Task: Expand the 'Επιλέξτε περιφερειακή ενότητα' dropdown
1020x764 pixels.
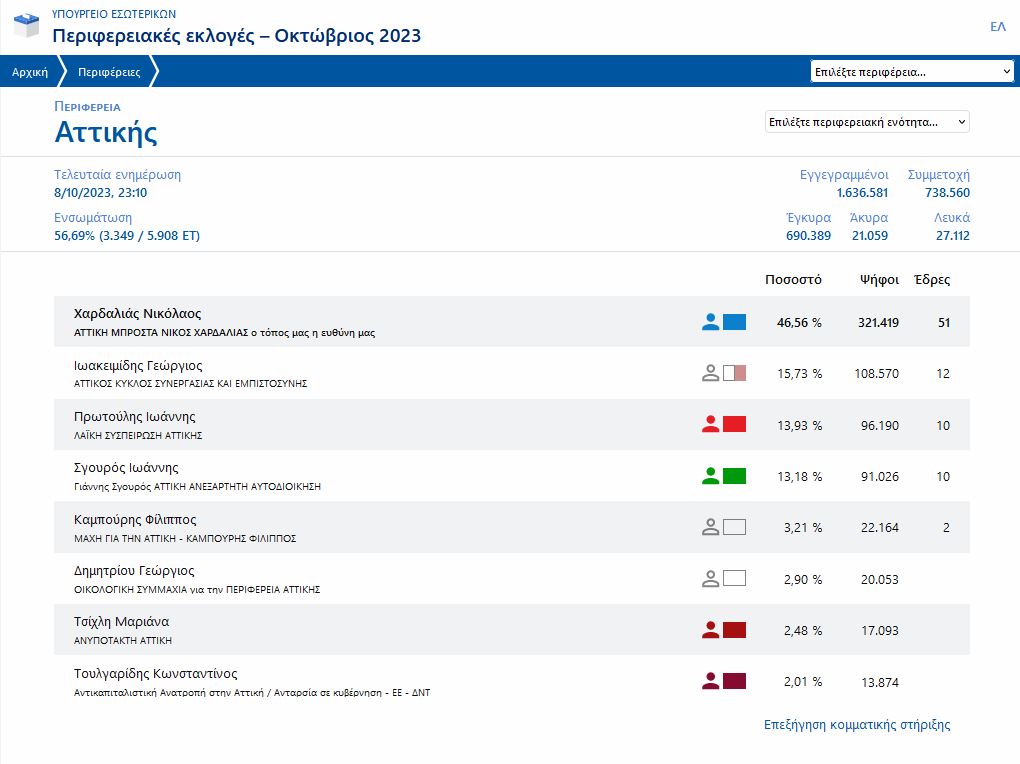Action: click(x=867, y=122)
